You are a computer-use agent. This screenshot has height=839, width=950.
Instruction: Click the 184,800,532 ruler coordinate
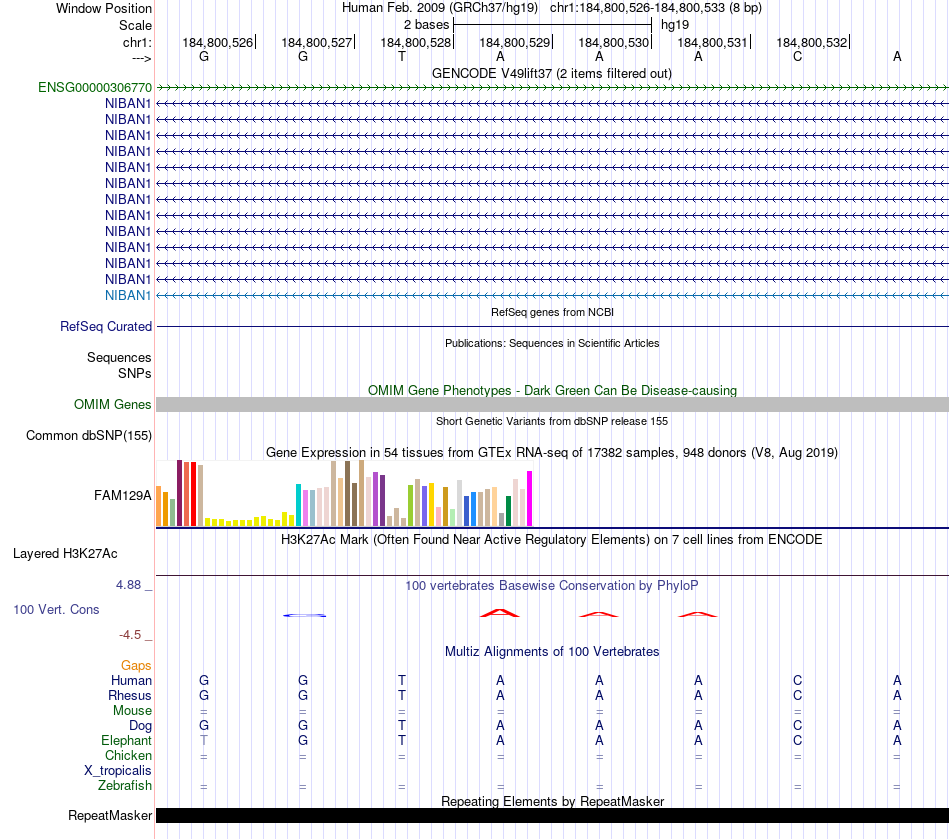tap(812, 42)
